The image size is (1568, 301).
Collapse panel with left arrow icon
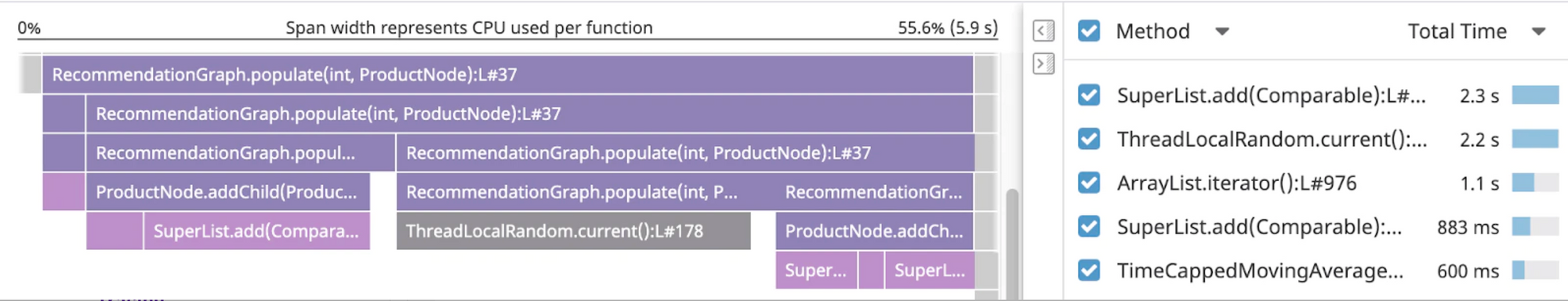1044,31
